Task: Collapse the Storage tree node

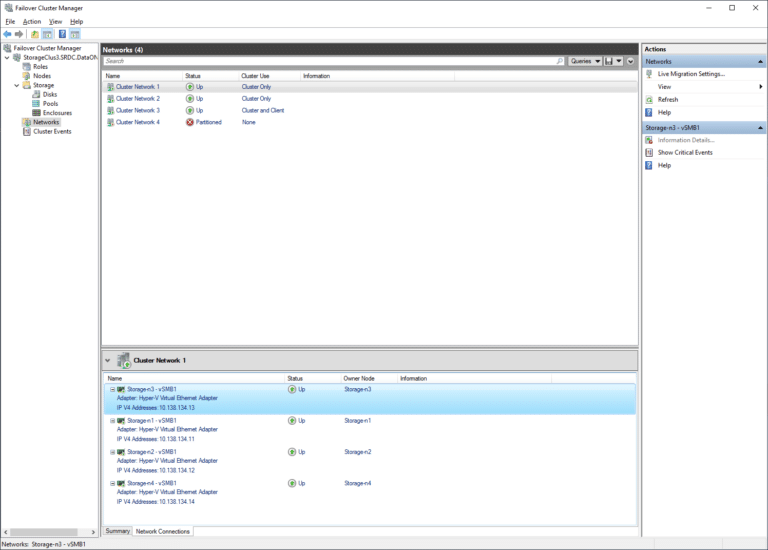Action: tap(17, 85)
